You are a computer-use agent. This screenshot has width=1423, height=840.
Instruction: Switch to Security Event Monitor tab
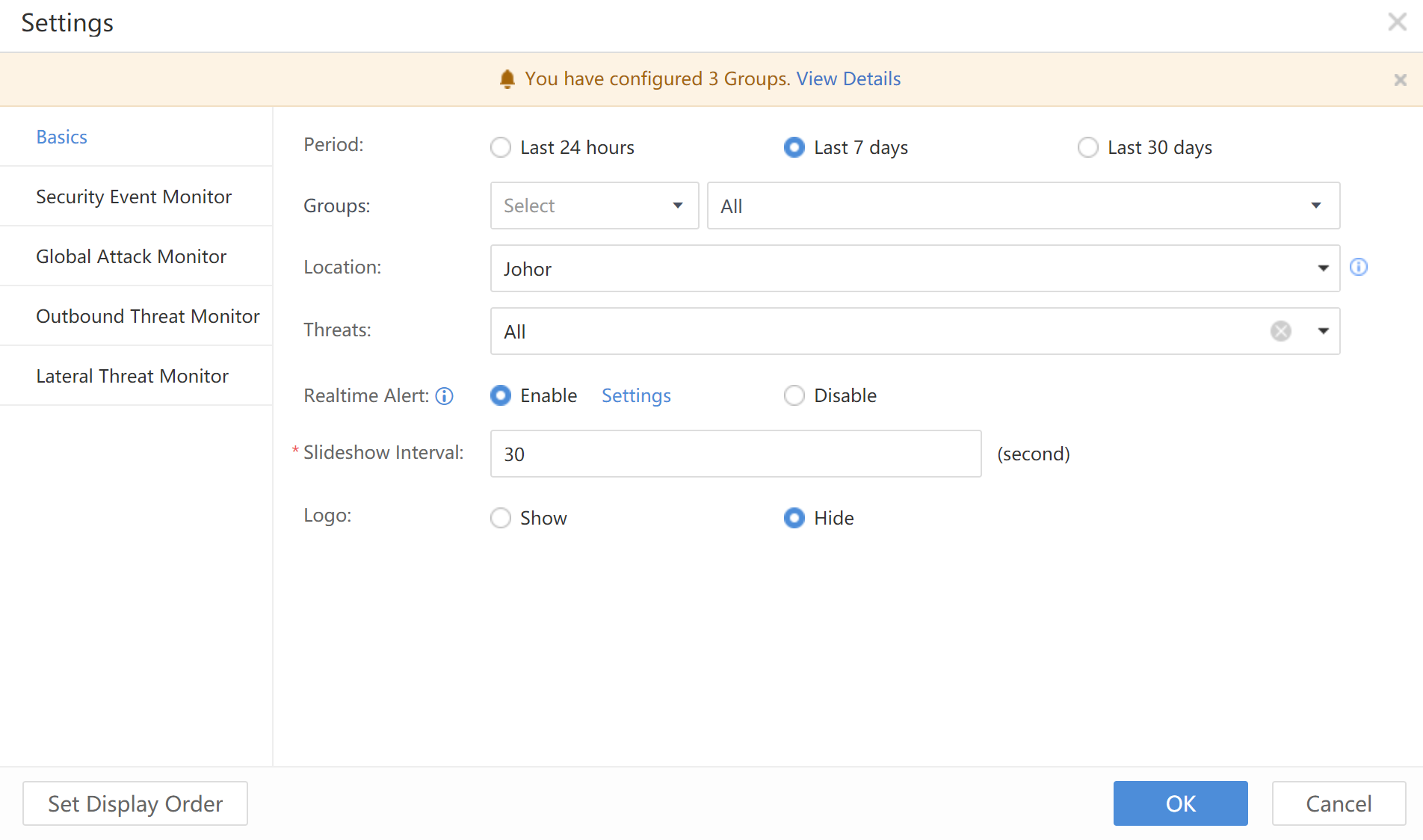pos(134,197)
